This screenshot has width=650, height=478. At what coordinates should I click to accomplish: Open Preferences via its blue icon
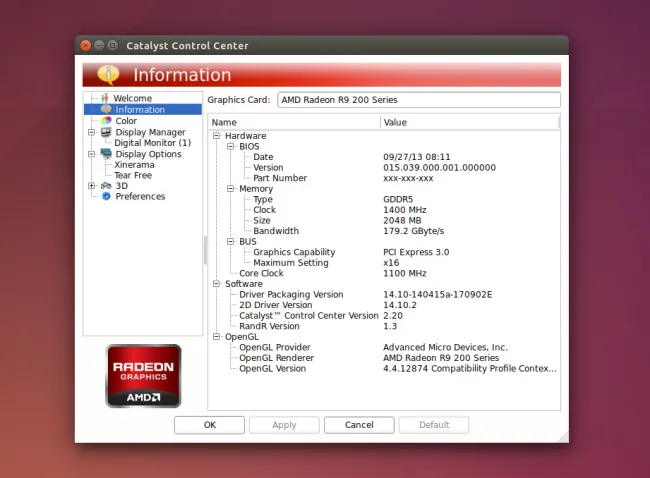106,197
